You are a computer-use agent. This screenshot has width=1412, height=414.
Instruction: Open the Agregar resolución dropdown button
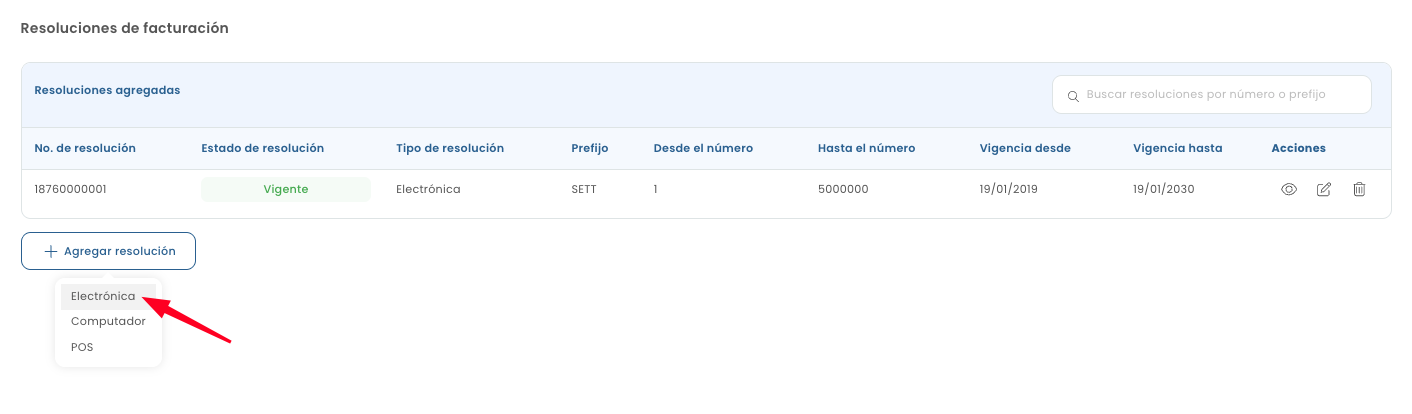click(108, 252)
